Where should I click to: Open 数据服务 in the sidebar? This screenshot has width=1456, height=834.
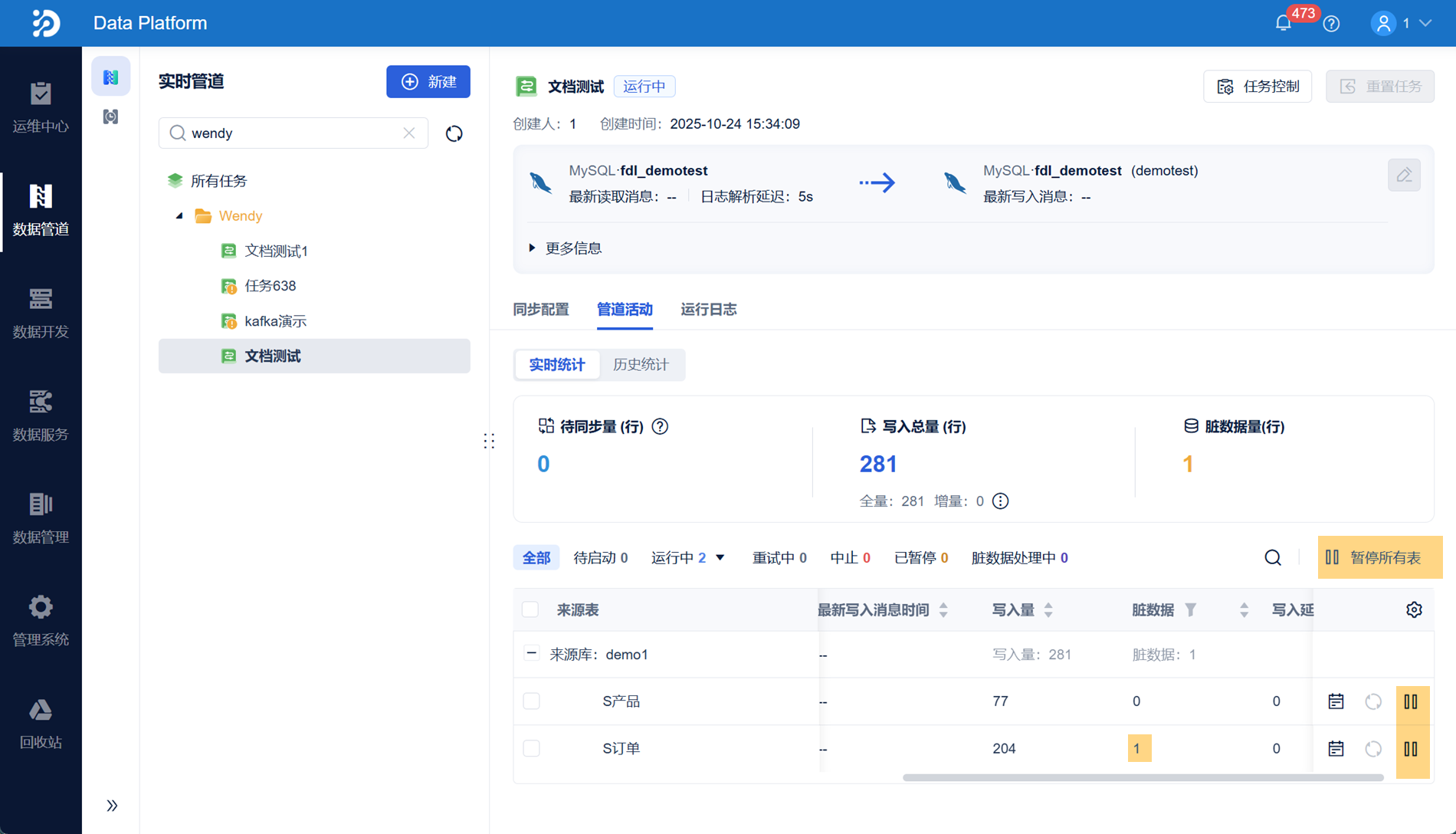pos(41,415)
